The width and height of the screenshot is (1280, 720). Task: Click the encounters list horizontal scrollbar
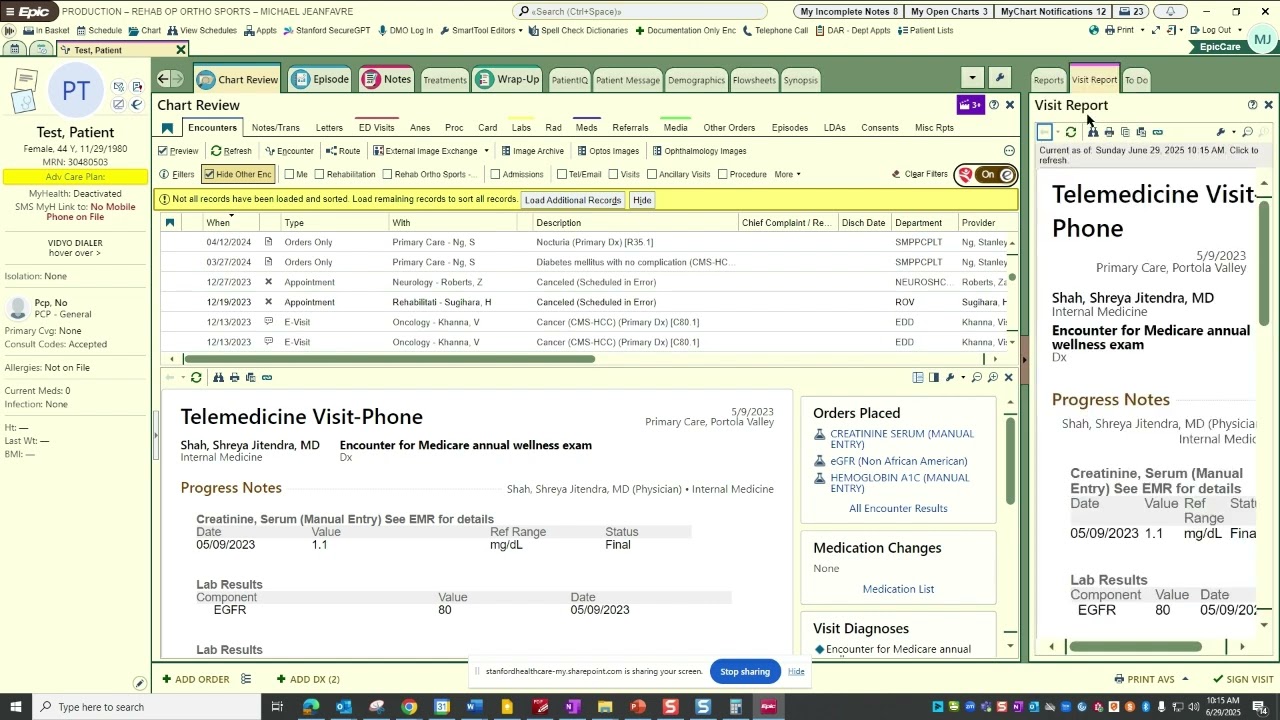click(x=390, y=359)
